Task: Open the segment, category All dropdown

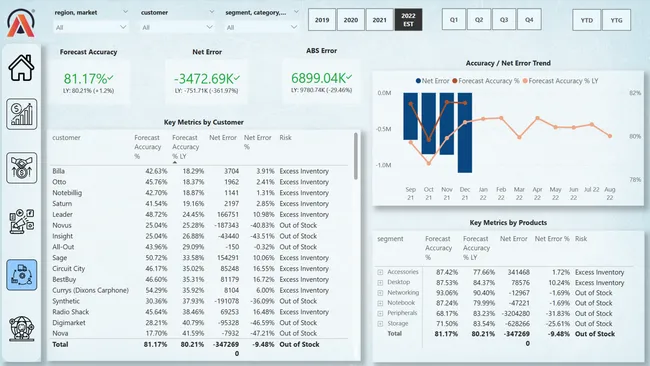Action: click(x=262, y=27)
